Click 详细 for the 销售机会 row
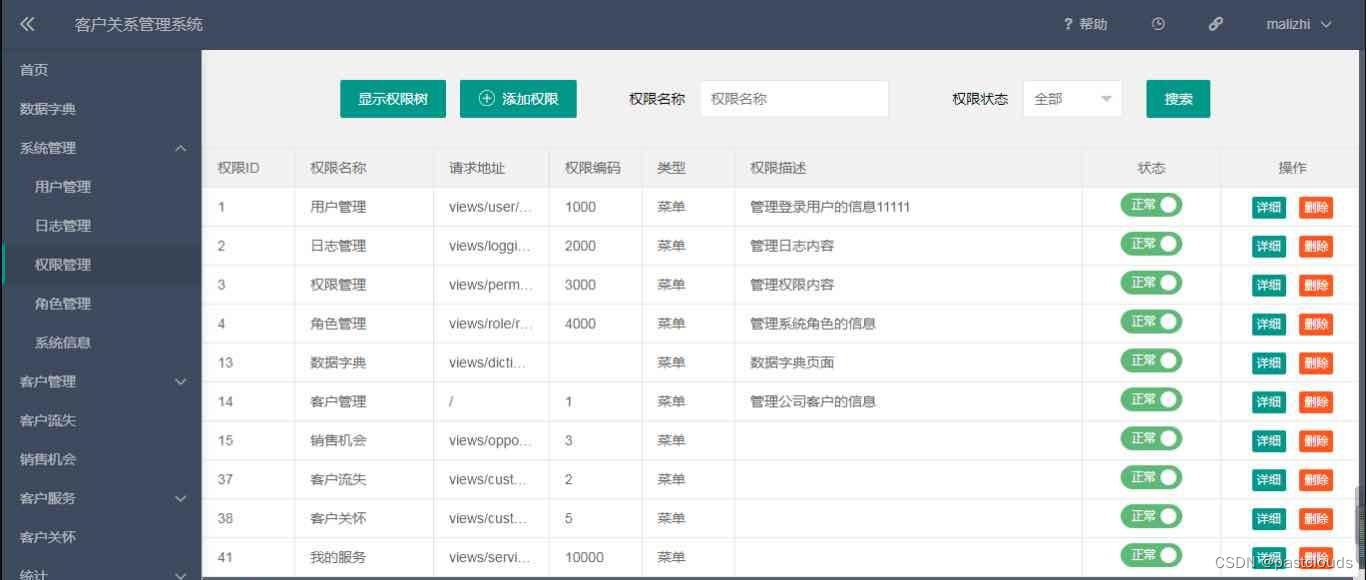This screenshot has width=1368, height=580. click(x=1269, y=442)
